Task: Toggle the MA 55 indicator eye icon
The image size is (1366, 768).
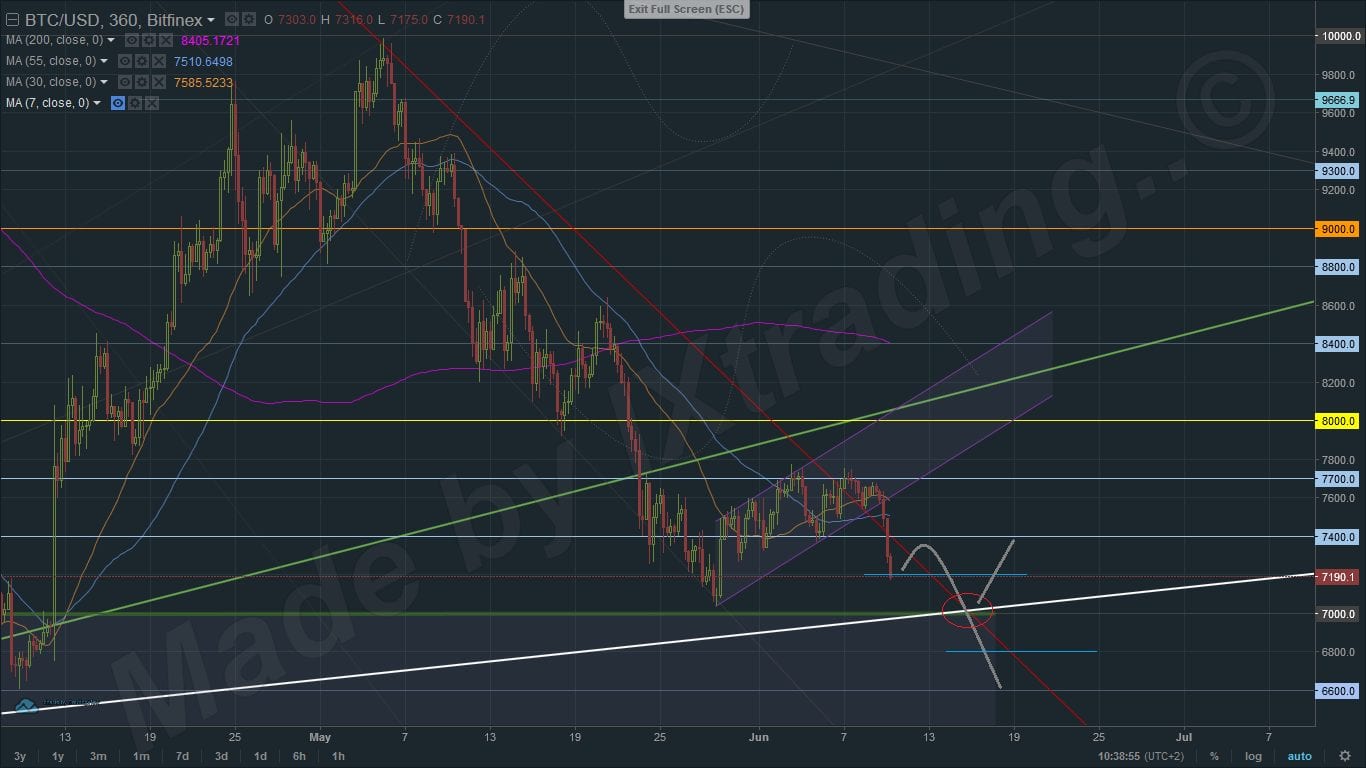Action: 124,61
